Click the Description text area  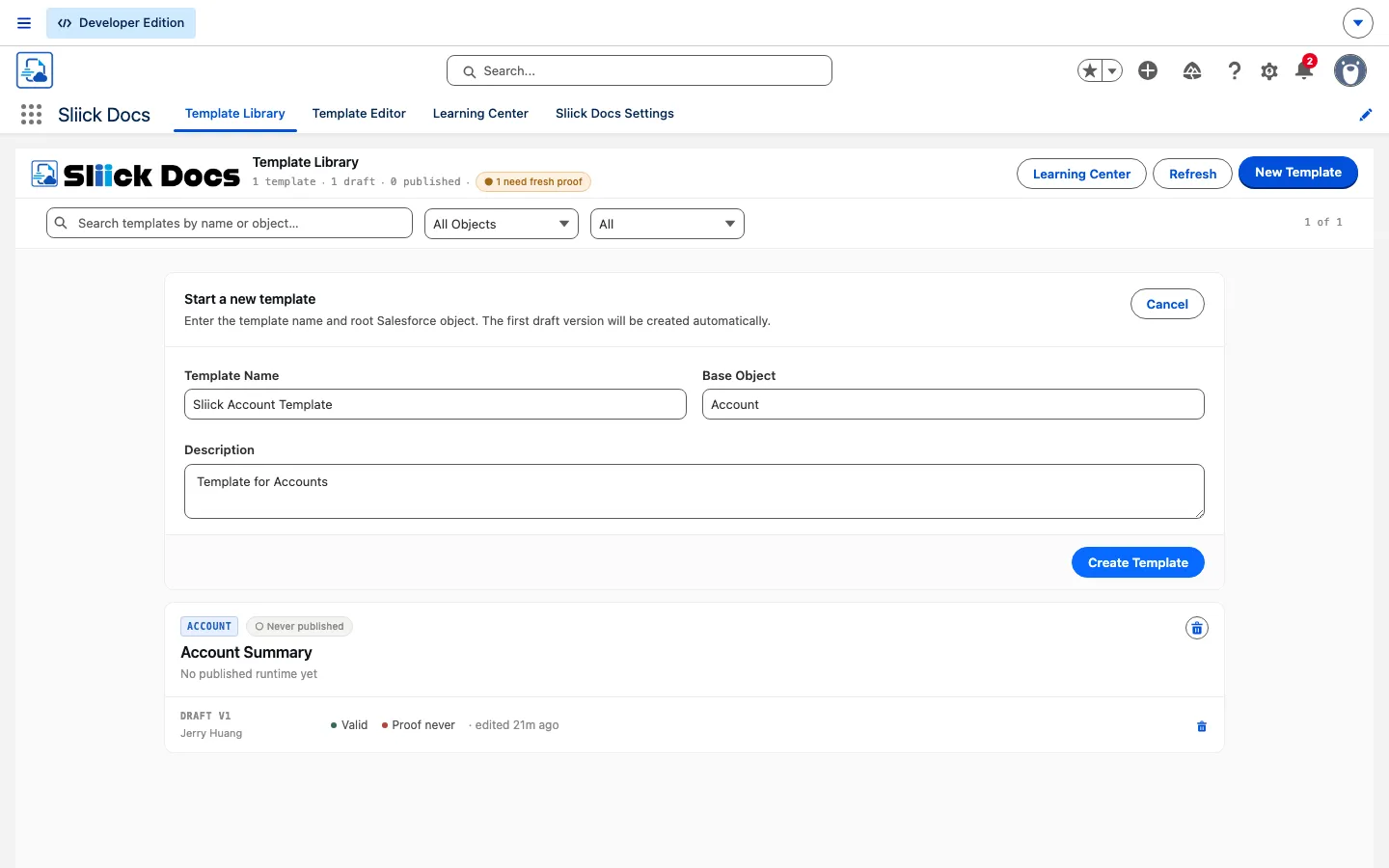tap(694, 491)
